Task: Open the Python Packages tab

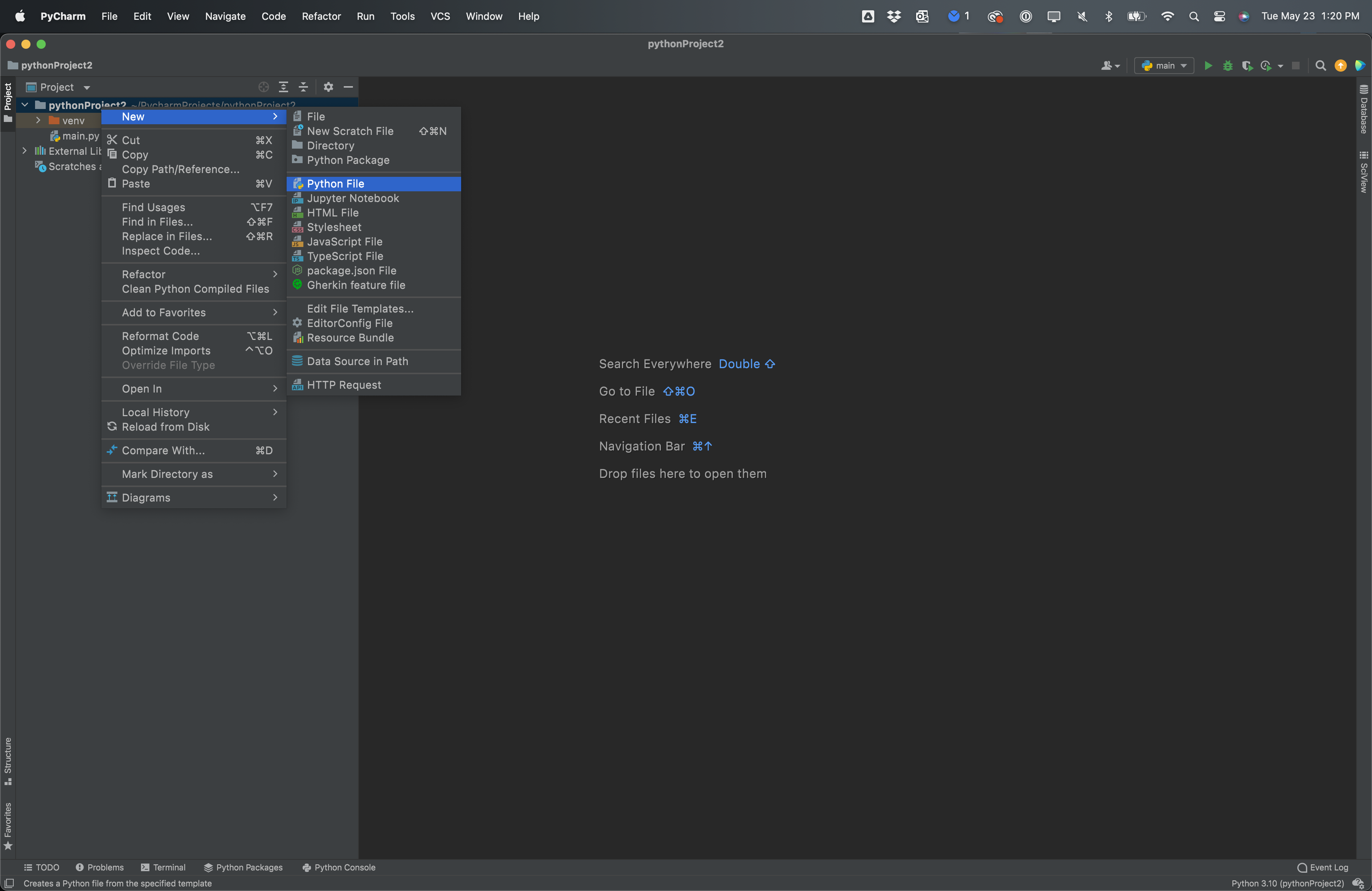Action: (x=243, y=867)
